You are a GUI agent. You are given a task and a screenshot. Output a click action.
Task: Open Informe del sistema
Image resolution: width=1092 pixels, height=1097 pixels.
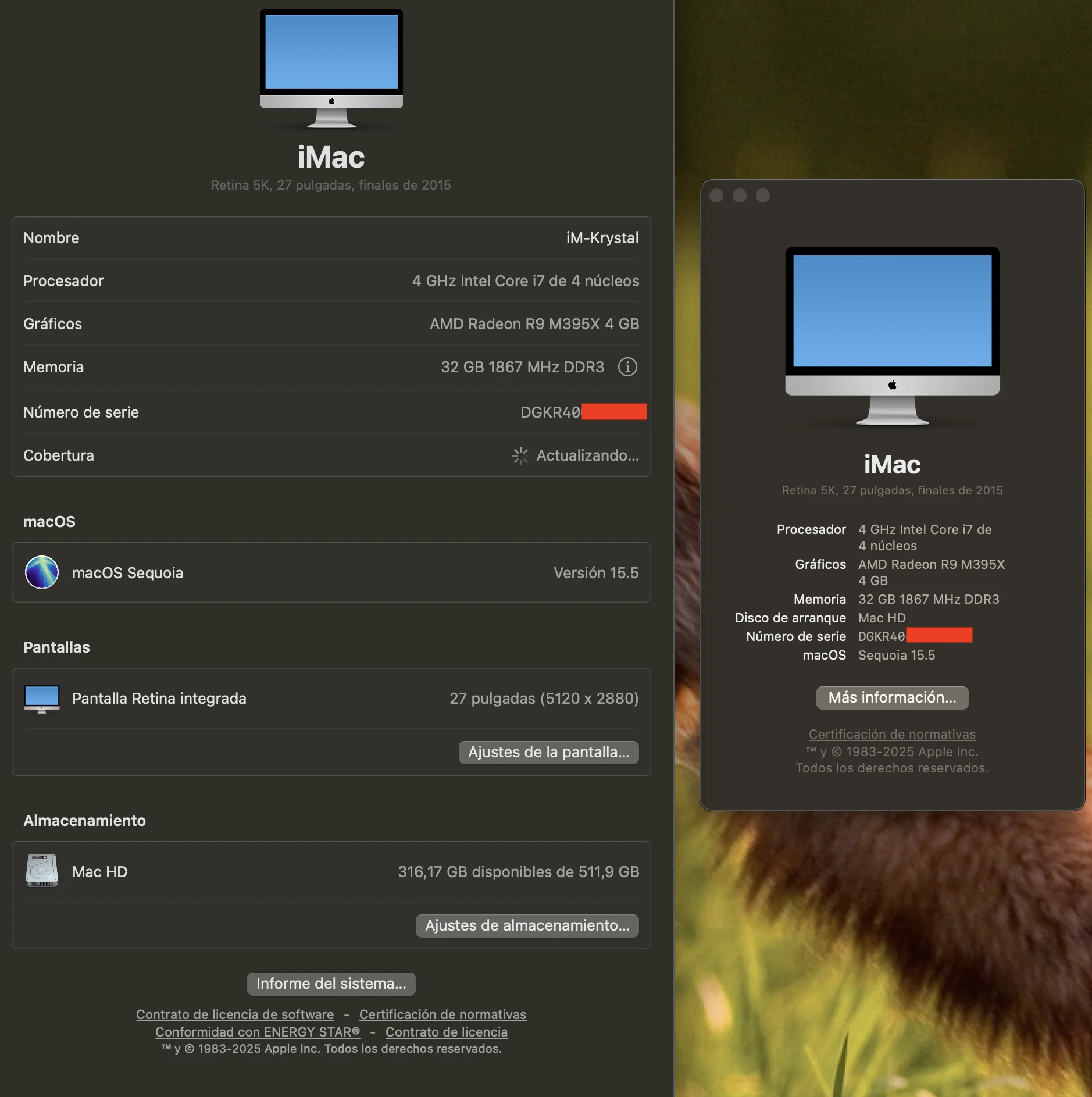coord(331,984)
